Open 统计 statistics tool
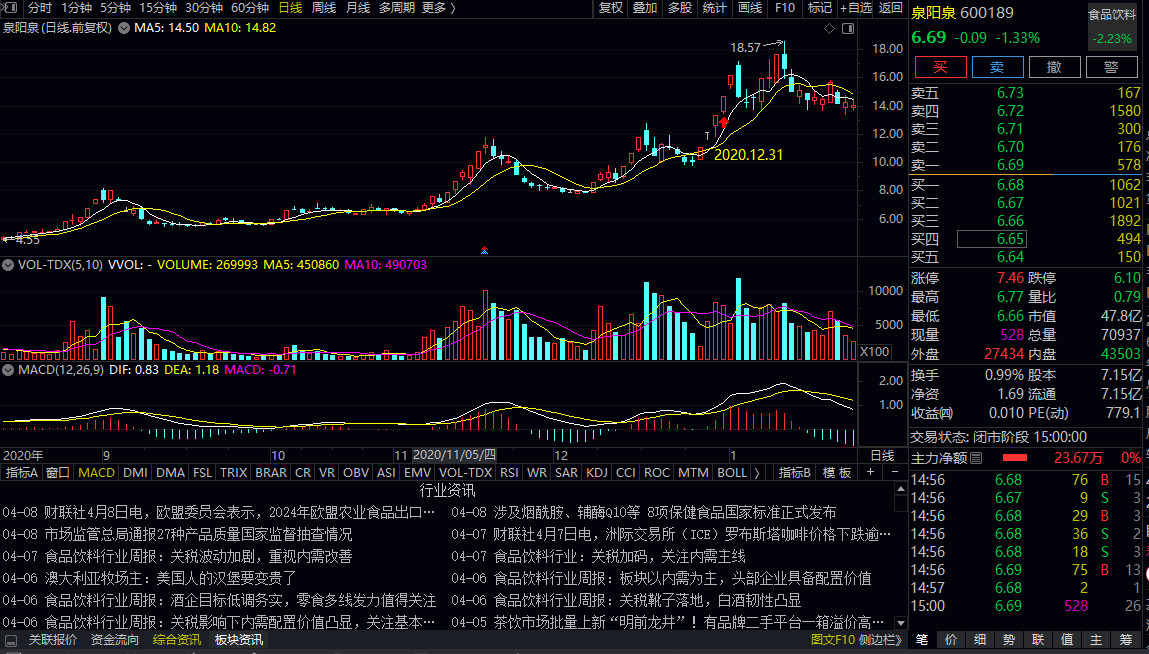1149x654 pixels. 714,8
